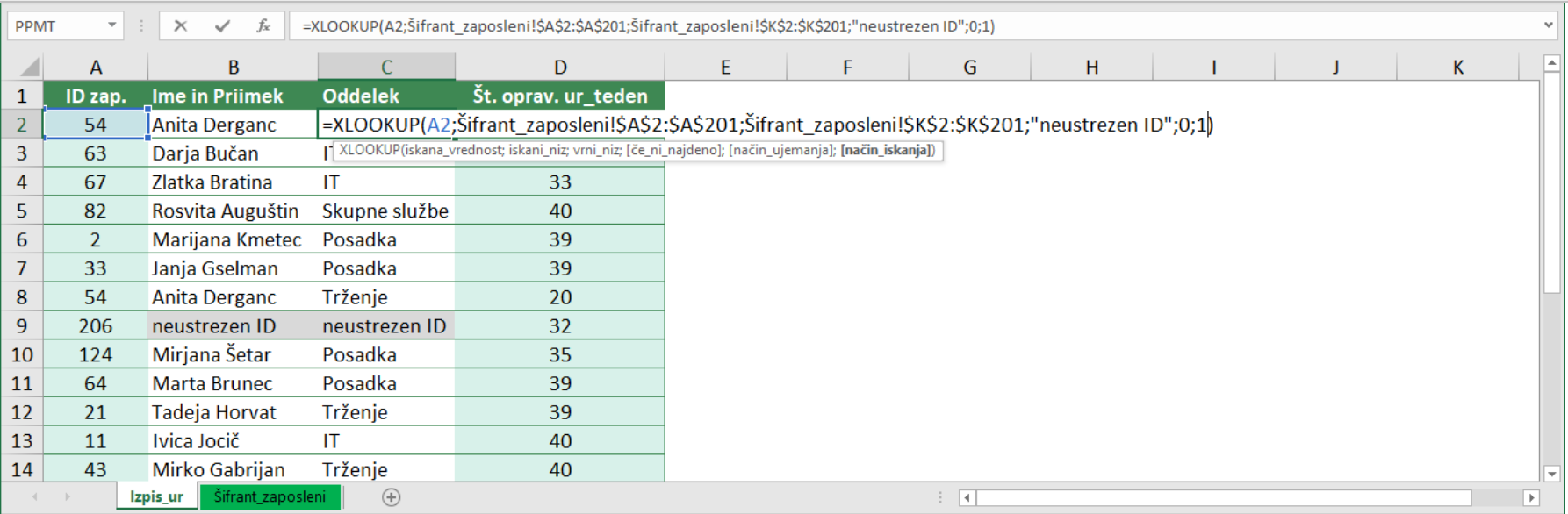The height and width of the screenshot is (514, 1568).
Task: Click the 'Skupne službe' cell
Action: (x=386, y=211)
